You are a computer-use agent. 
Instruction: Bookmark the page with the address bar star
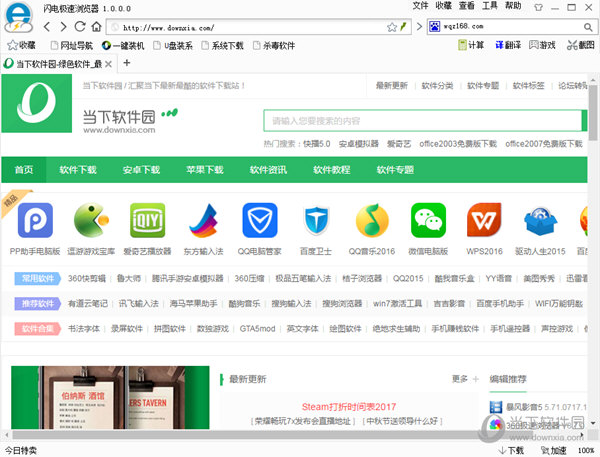point(392,27)
